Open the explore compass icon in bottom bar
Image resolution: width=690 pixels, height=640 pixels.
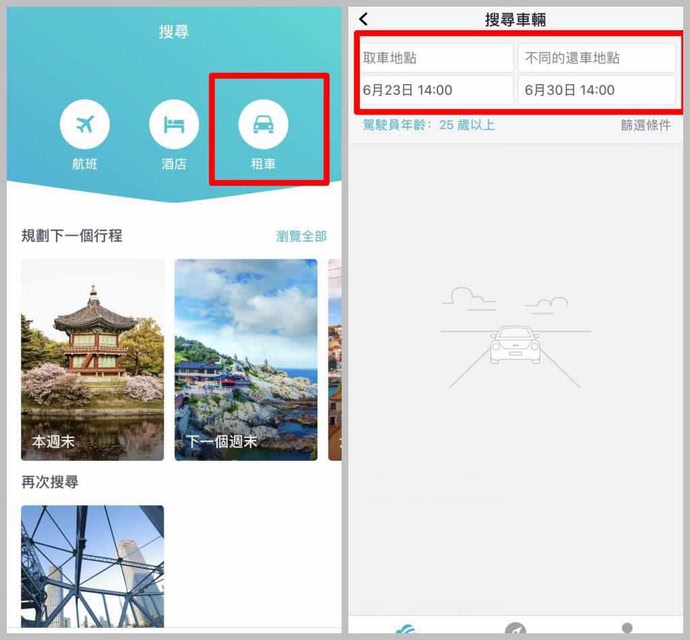point(515,629)
